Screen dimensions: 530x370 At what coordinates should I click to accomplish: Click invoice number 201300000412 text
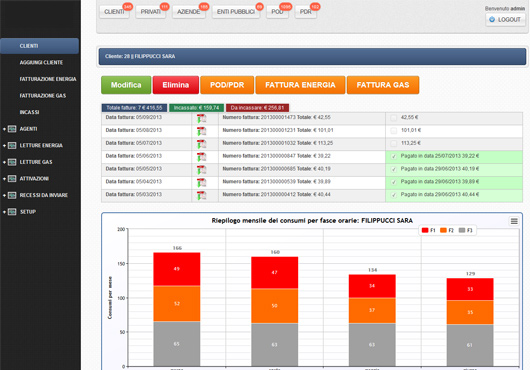pos(278,195)
